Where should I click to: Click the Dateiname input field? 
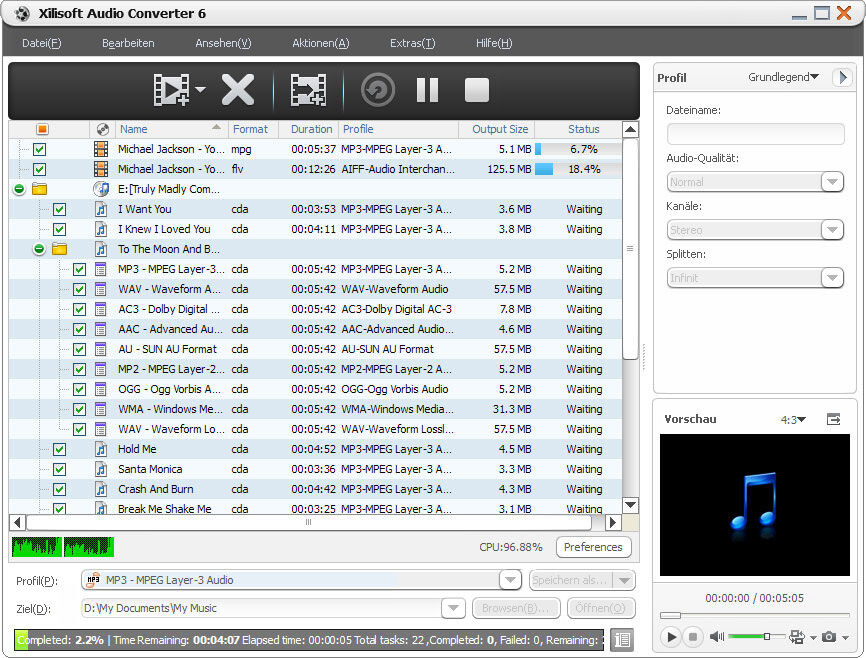coord(755,133)
